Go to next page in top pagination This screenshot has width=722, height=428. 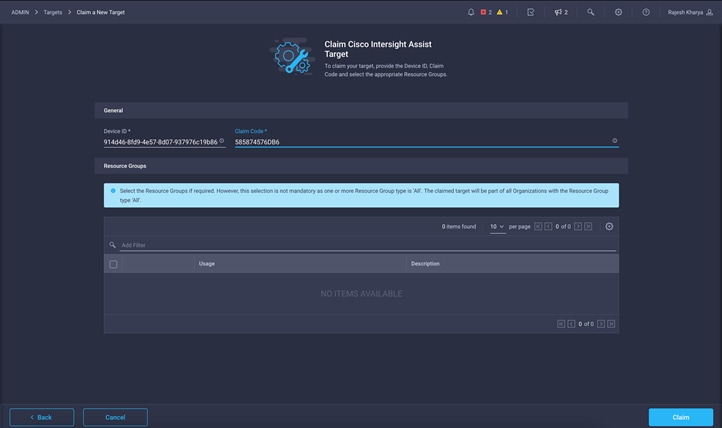(x=578, y=226)
